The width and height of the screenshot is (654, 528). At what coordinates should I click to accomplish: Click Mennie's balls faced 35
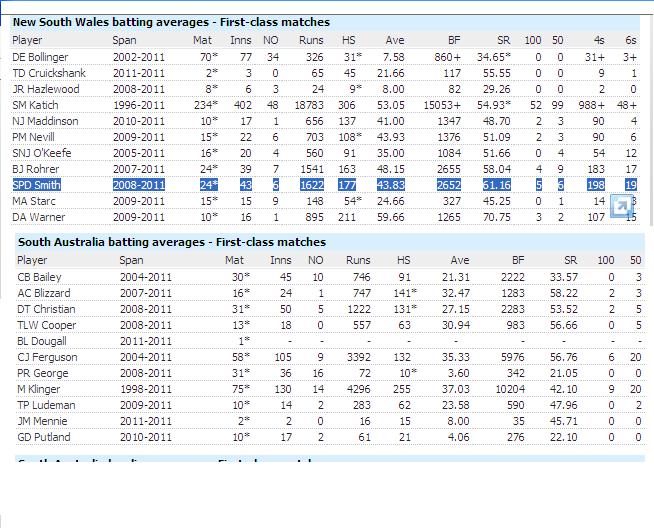pos(518,421)
